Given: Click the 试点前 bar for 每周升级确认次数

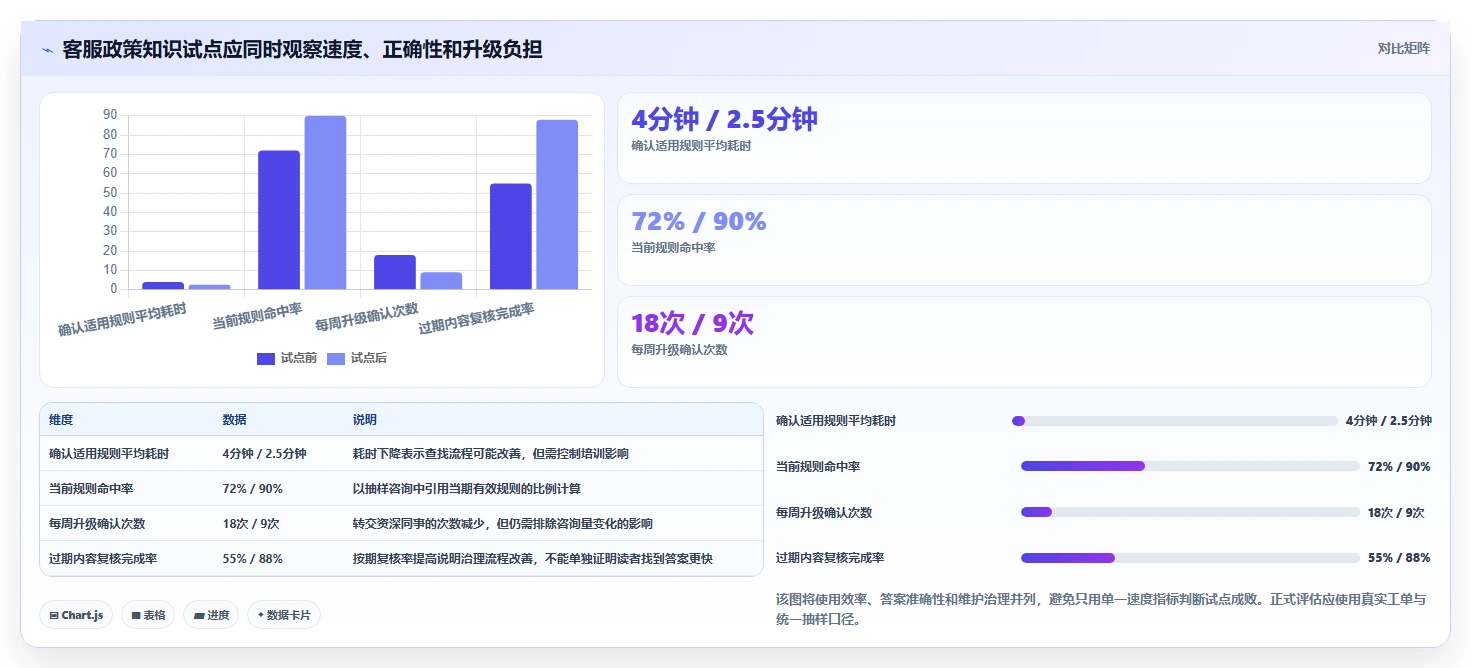Looking at the screenshot, I should 395,272.
